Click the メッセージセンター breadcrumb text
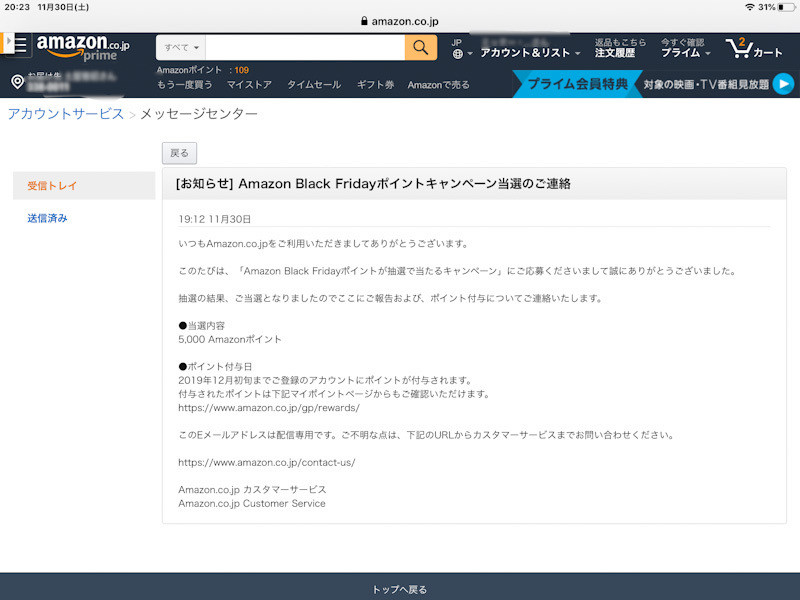The width and height of the screenshot is (800, 600). (199, 114)
